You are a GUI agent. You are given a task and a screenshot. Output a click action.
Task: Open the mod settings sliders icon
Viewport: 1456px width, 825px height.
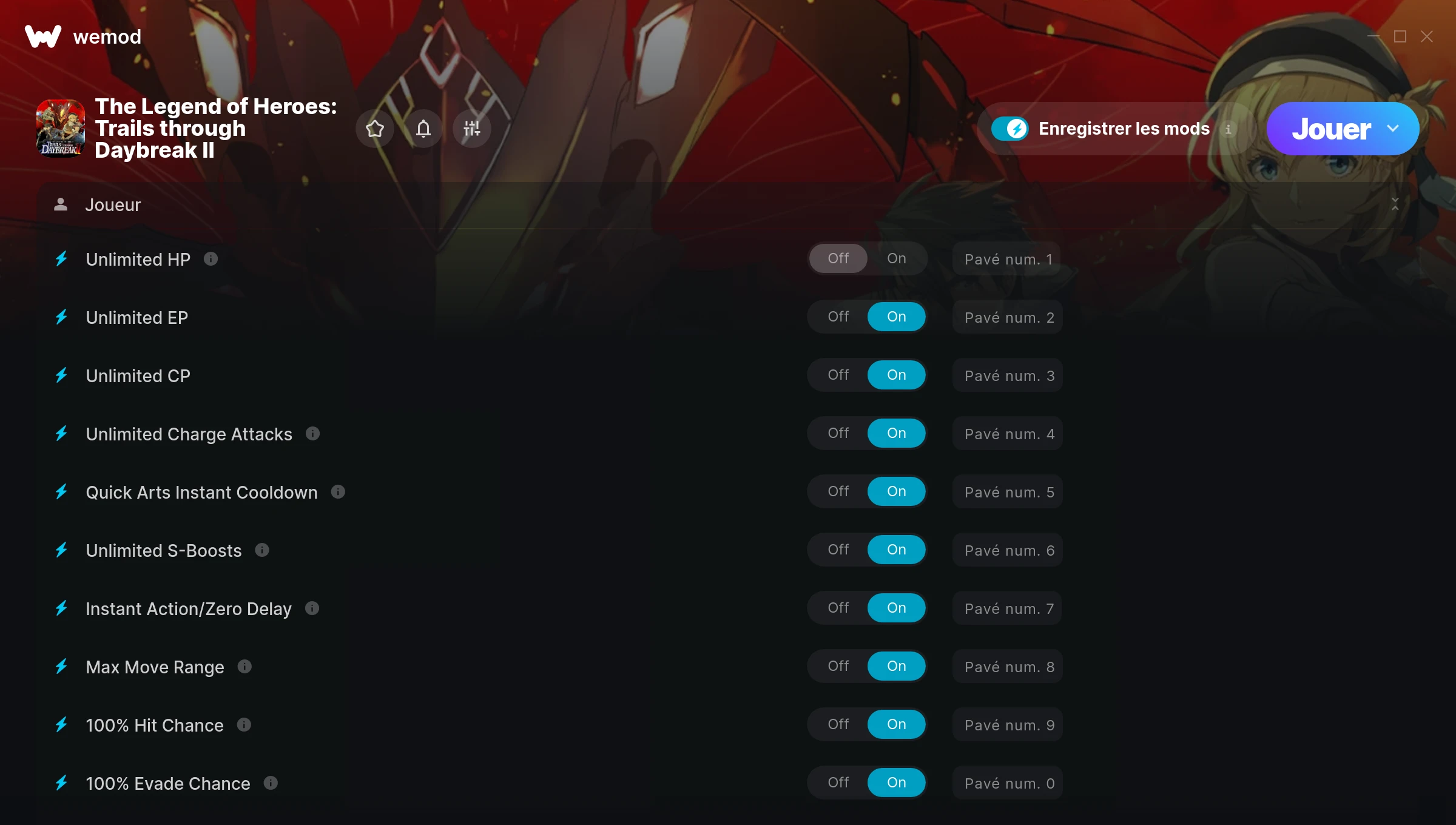click(x=472, y=129)
